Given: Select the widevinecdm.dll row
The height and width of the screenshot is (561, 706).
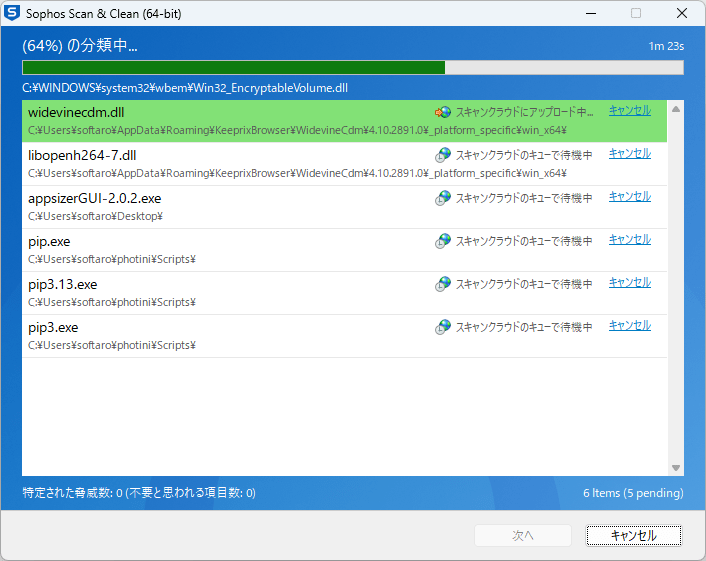Looking at the screenshot, I should point(344,121).
